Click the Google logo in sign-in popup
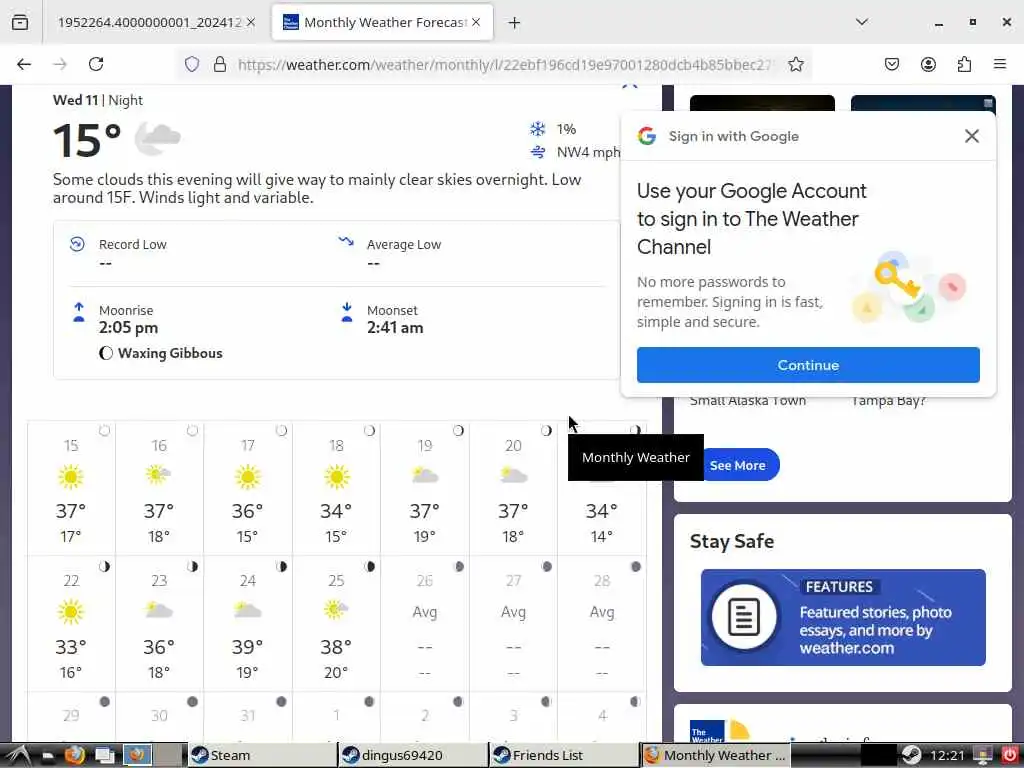 [647, 136]
